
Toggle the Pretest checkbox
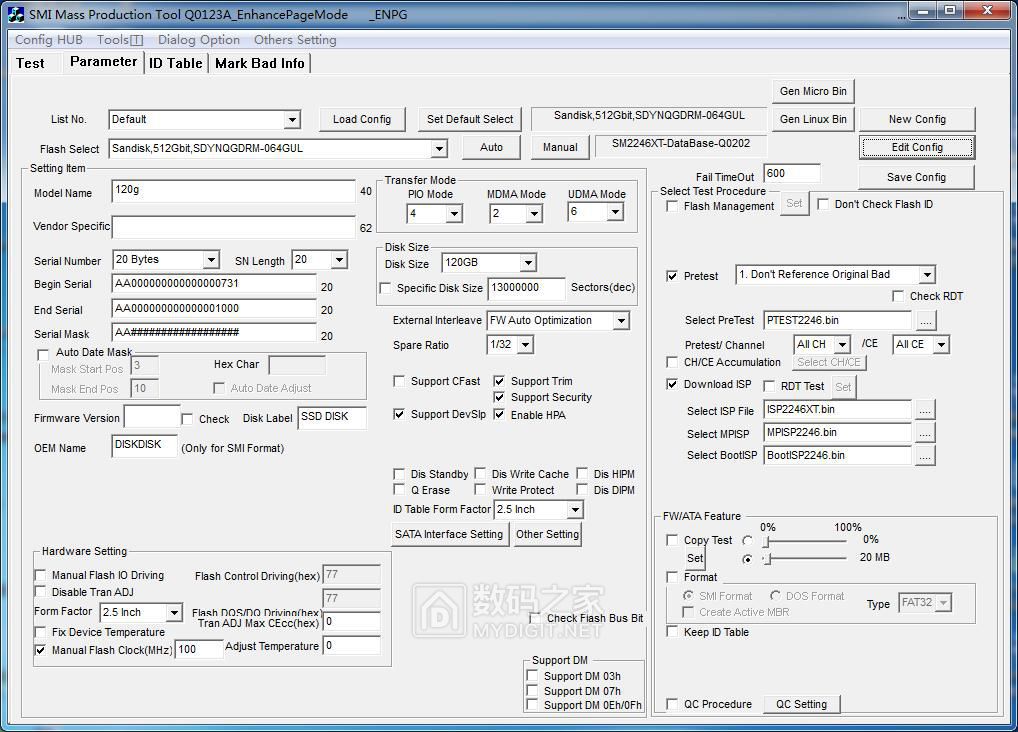[x=672, y=275]
